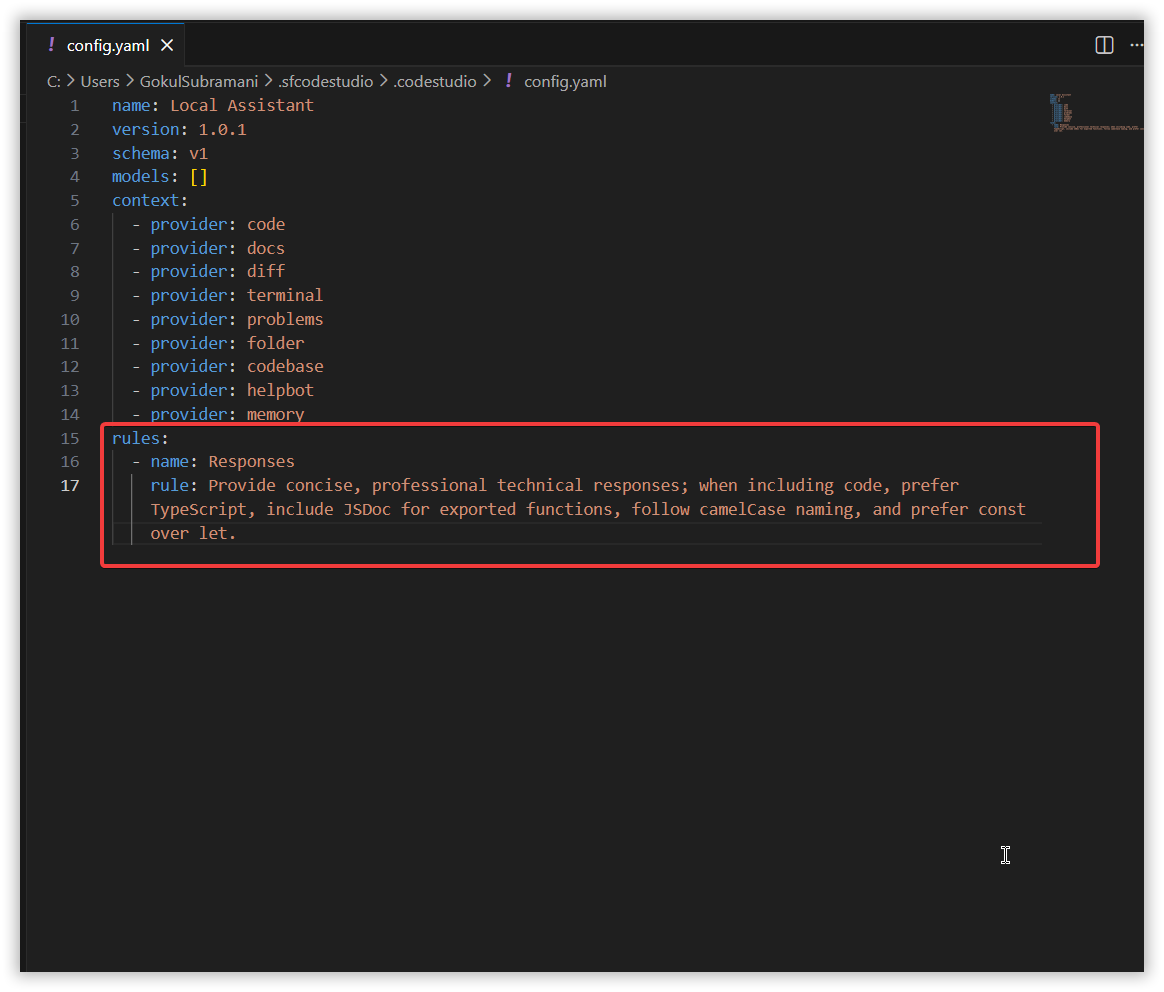Click the C: drive breadcrumb segment

53,82
